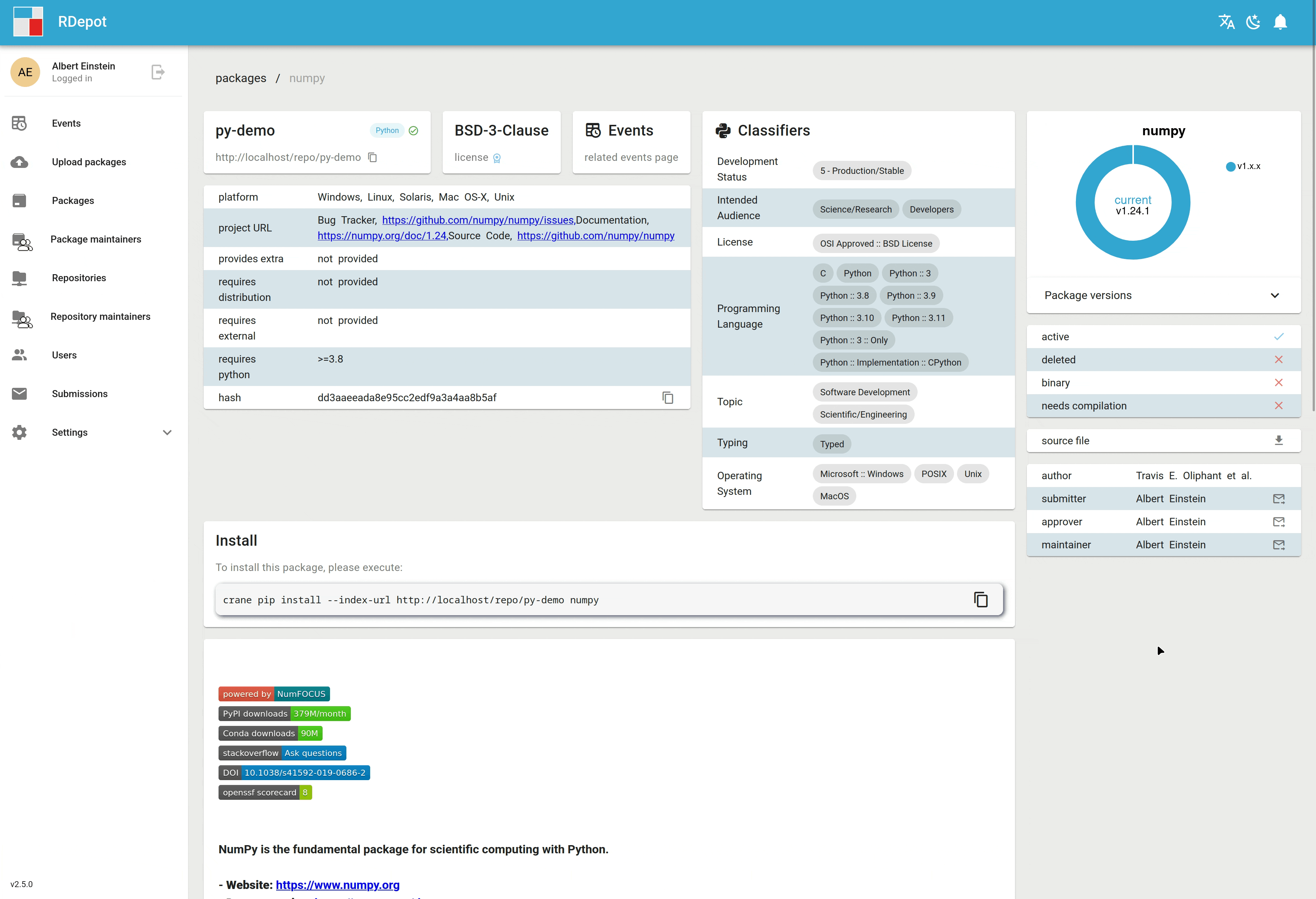Expand the Package versions dropdown
This screenshot has width=1316, height=899.
coord(1163,295)
